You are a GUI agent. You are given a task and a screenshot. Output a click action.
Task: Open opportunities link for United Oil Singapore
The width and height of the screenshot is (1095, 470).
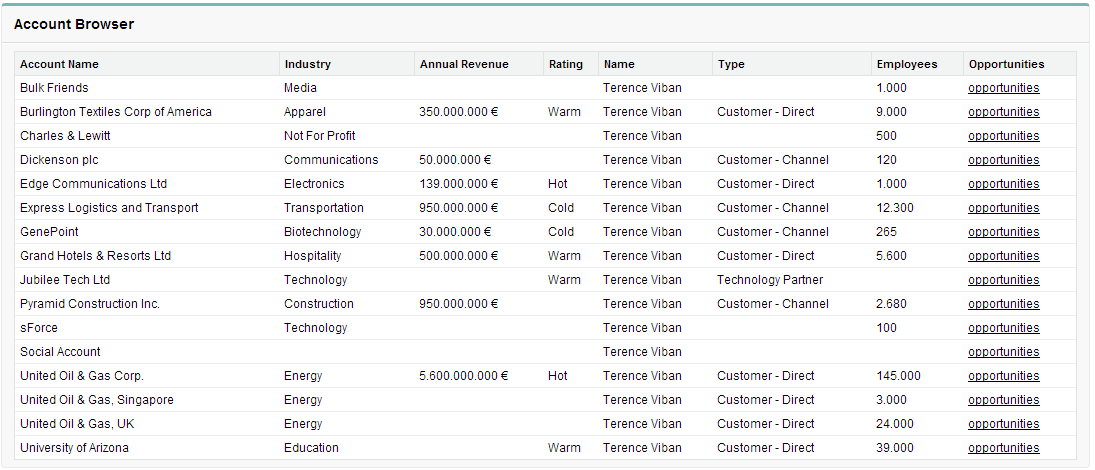point(1004,399)
